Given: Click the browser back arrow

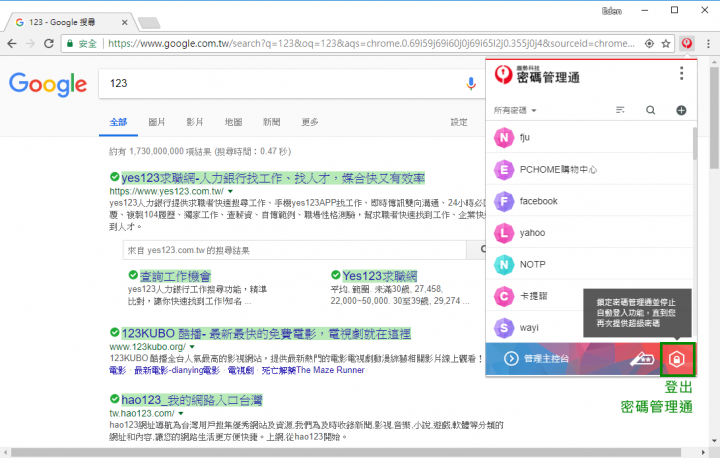Looking at the screenshot, I should [x=12, y=44].
